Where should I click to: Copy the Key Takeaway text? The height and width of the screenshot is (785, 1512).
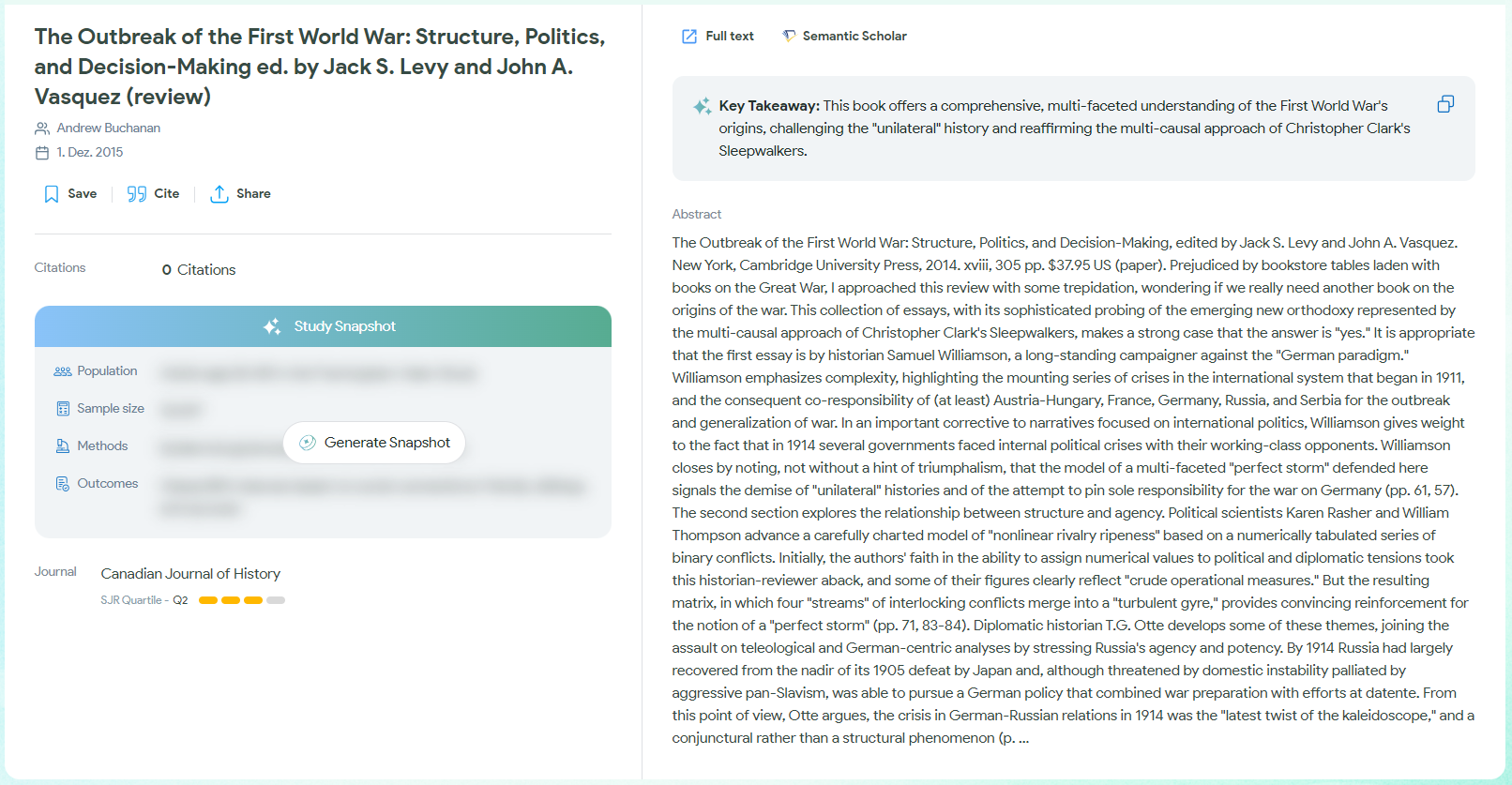pos(1445,104)
